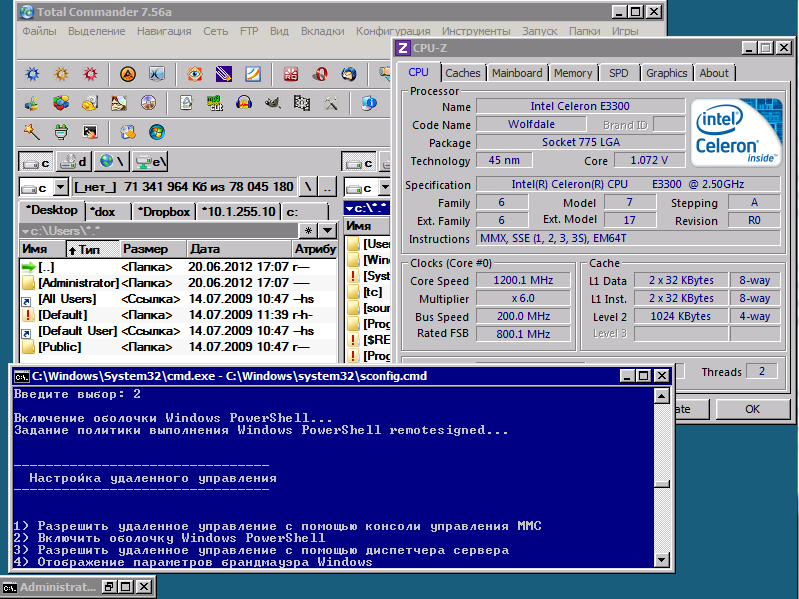The width and height of the screenshot is (799, 599).
Task: Click the orange gear toolbar icon
Action: (x=62, y=74)
